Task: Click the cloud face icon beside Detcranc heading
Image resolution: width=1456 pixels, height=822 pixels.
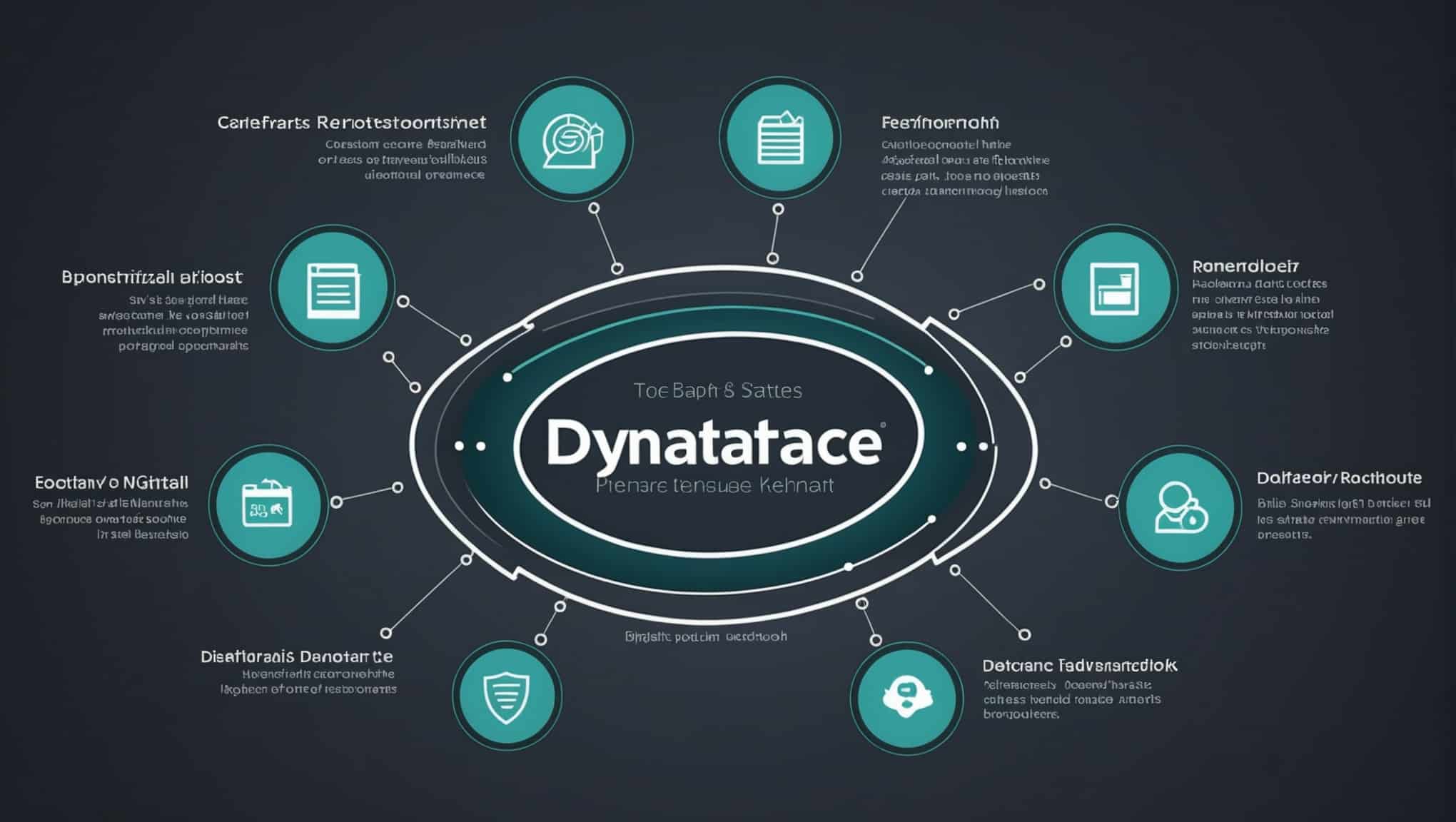Action: pos(906,696)
